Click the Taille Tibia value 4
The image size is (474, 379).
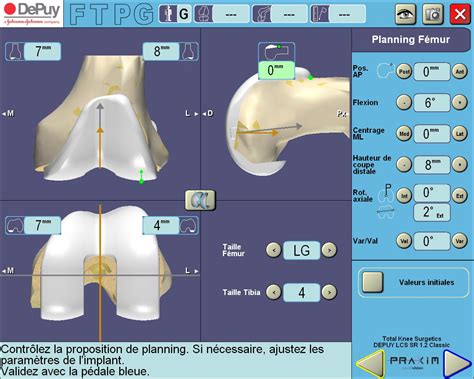click(301, 293)
